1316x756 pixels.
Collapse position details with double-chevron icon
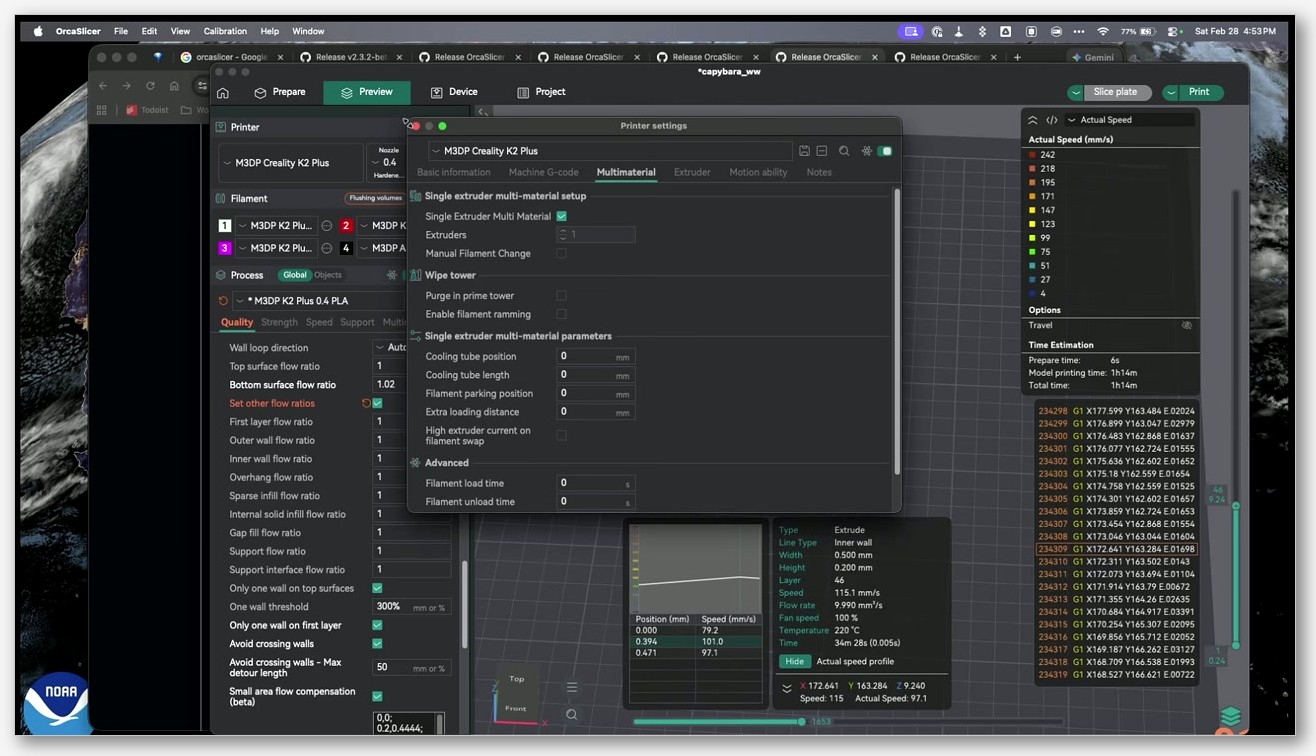coord(787,689)
